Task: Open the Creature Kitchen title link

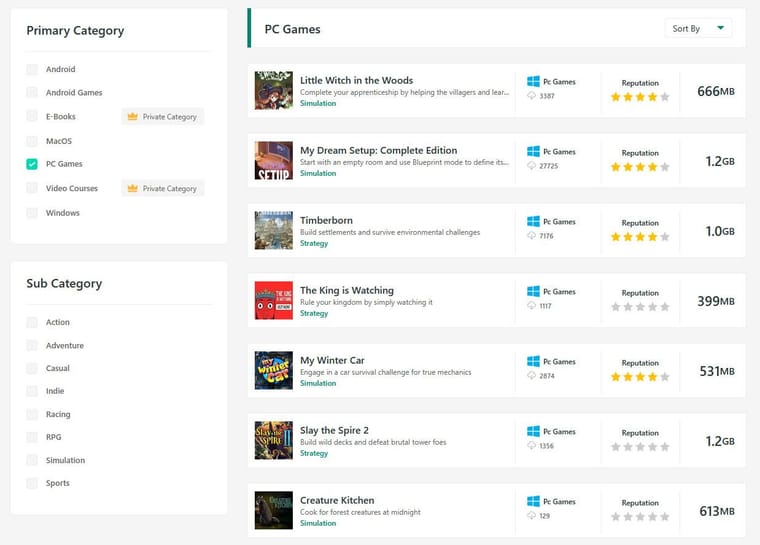Action: (x=337, y=500)
